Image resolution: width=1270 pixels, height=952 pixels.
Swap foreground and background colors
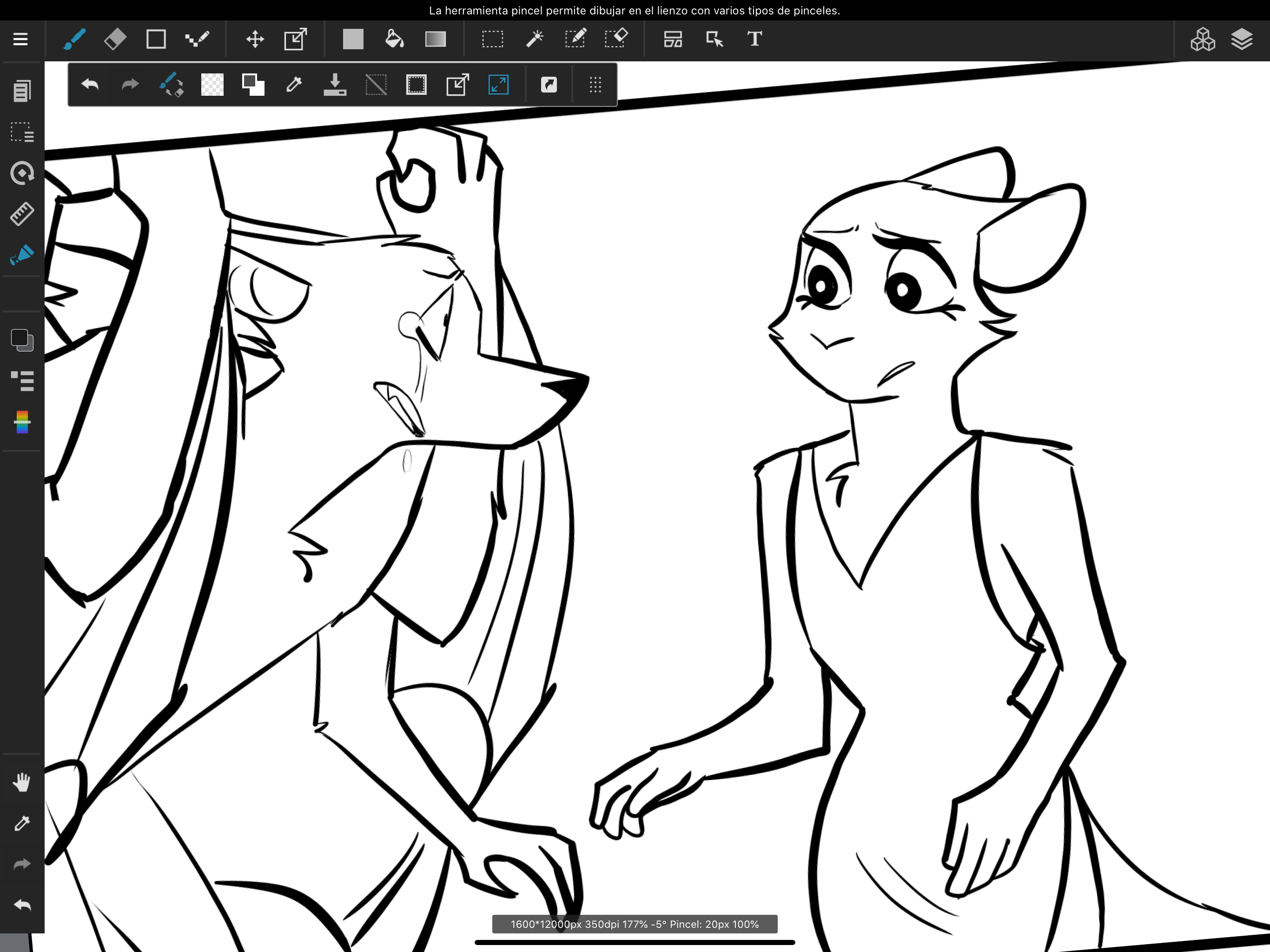coord(253,85)
